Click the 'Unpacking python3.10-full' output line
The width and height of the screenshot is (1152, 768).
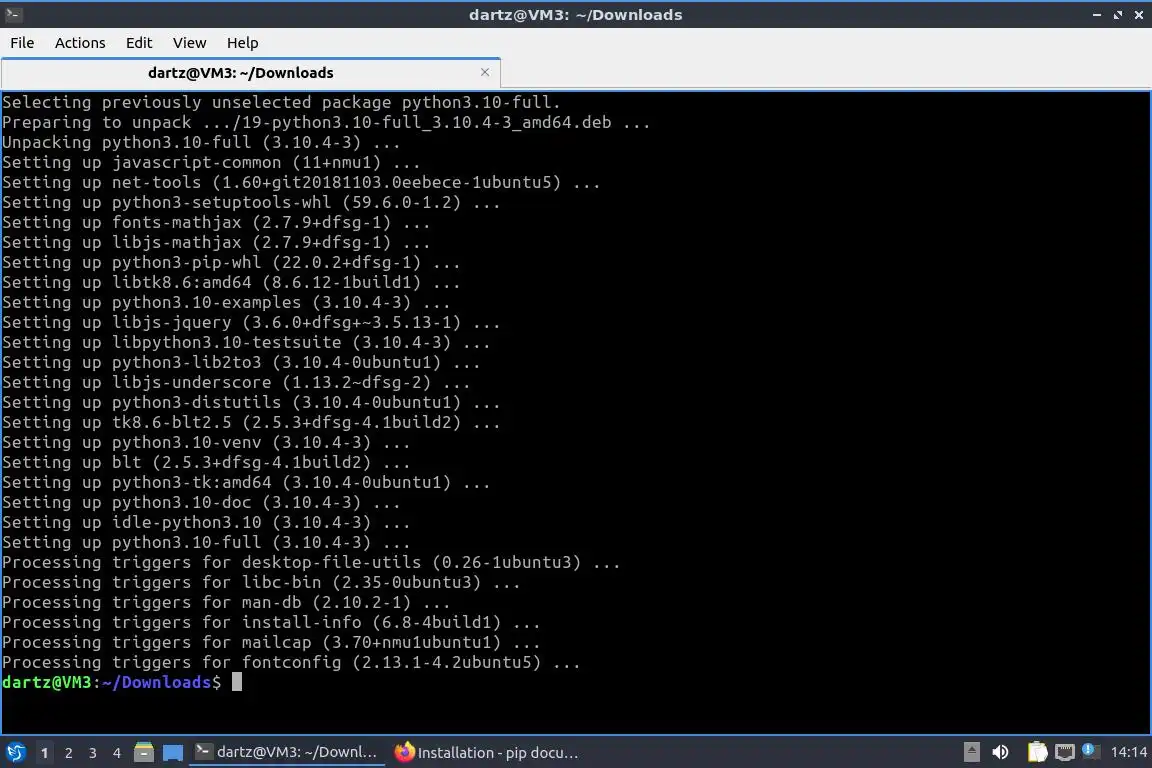[201, 142]
